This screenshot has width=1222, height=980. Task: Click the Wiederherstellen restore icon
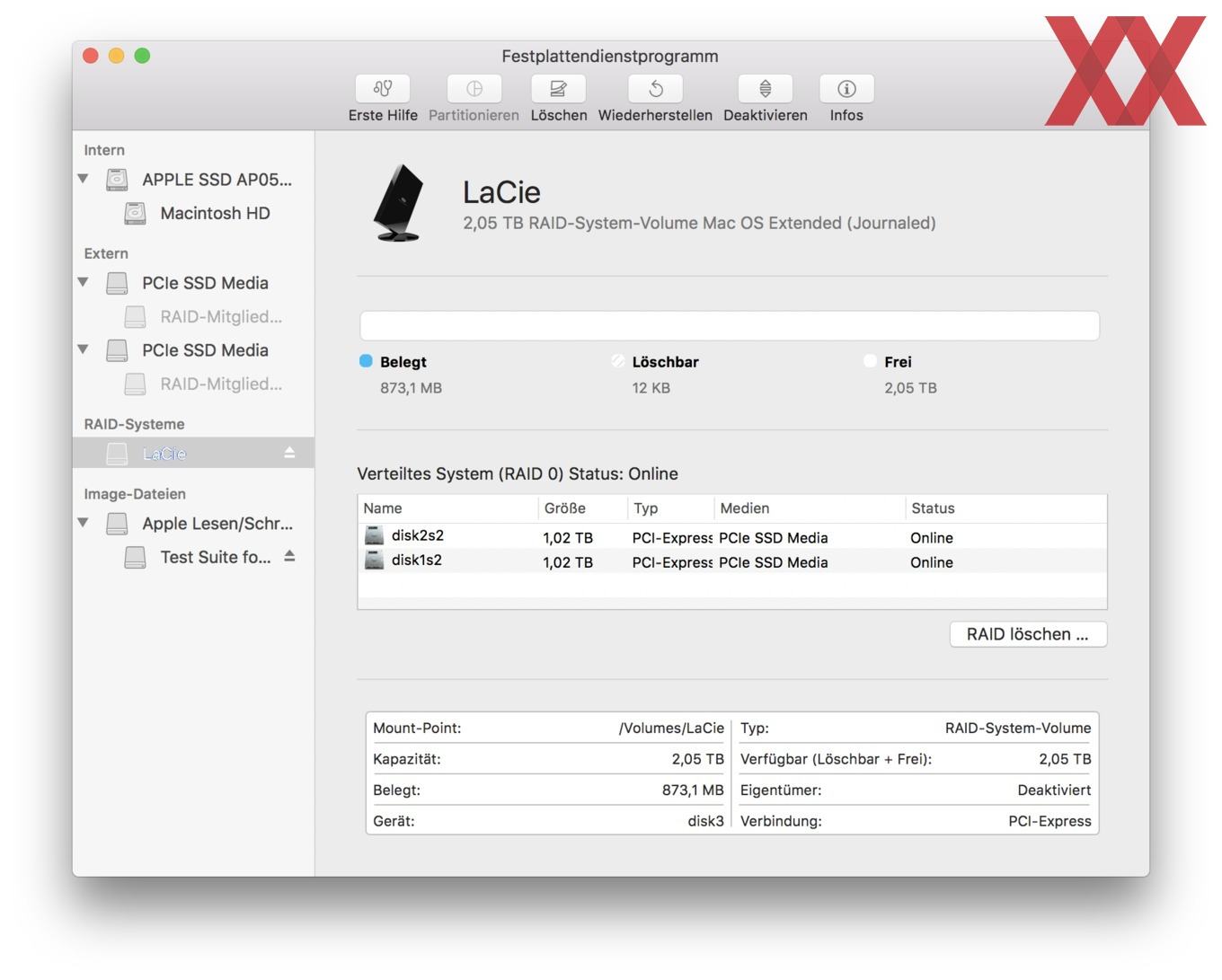point(655,89)
